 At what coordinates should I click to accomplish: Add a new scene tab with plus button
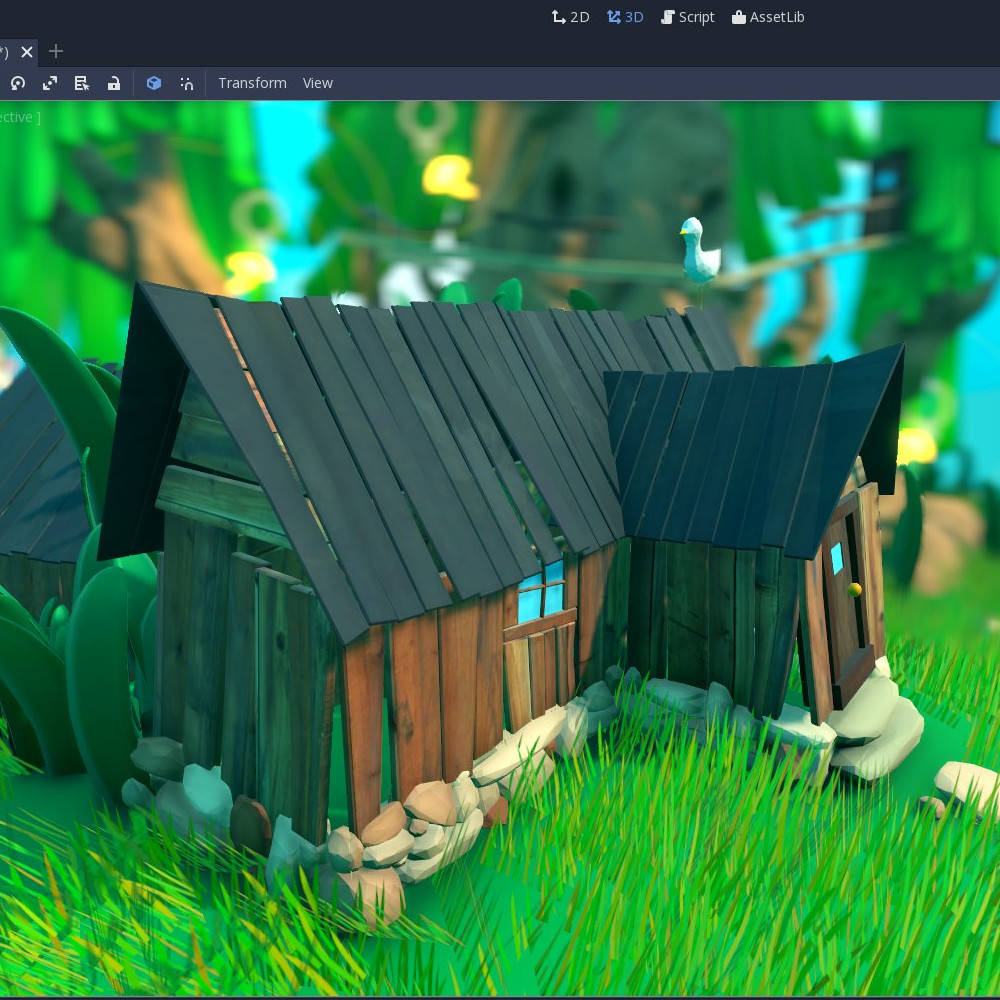[55, 51]
